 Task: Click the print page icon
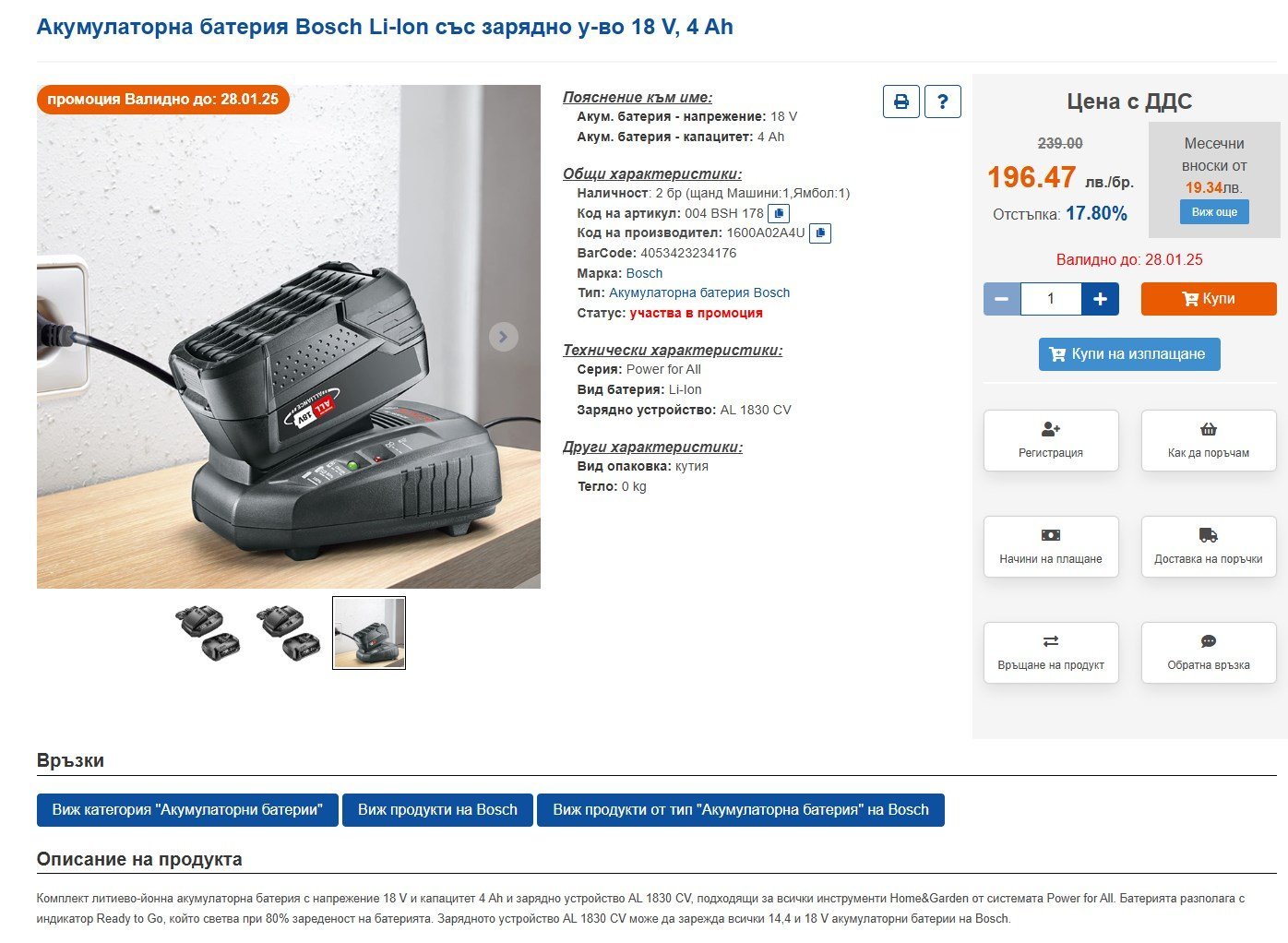click(901, 101)
